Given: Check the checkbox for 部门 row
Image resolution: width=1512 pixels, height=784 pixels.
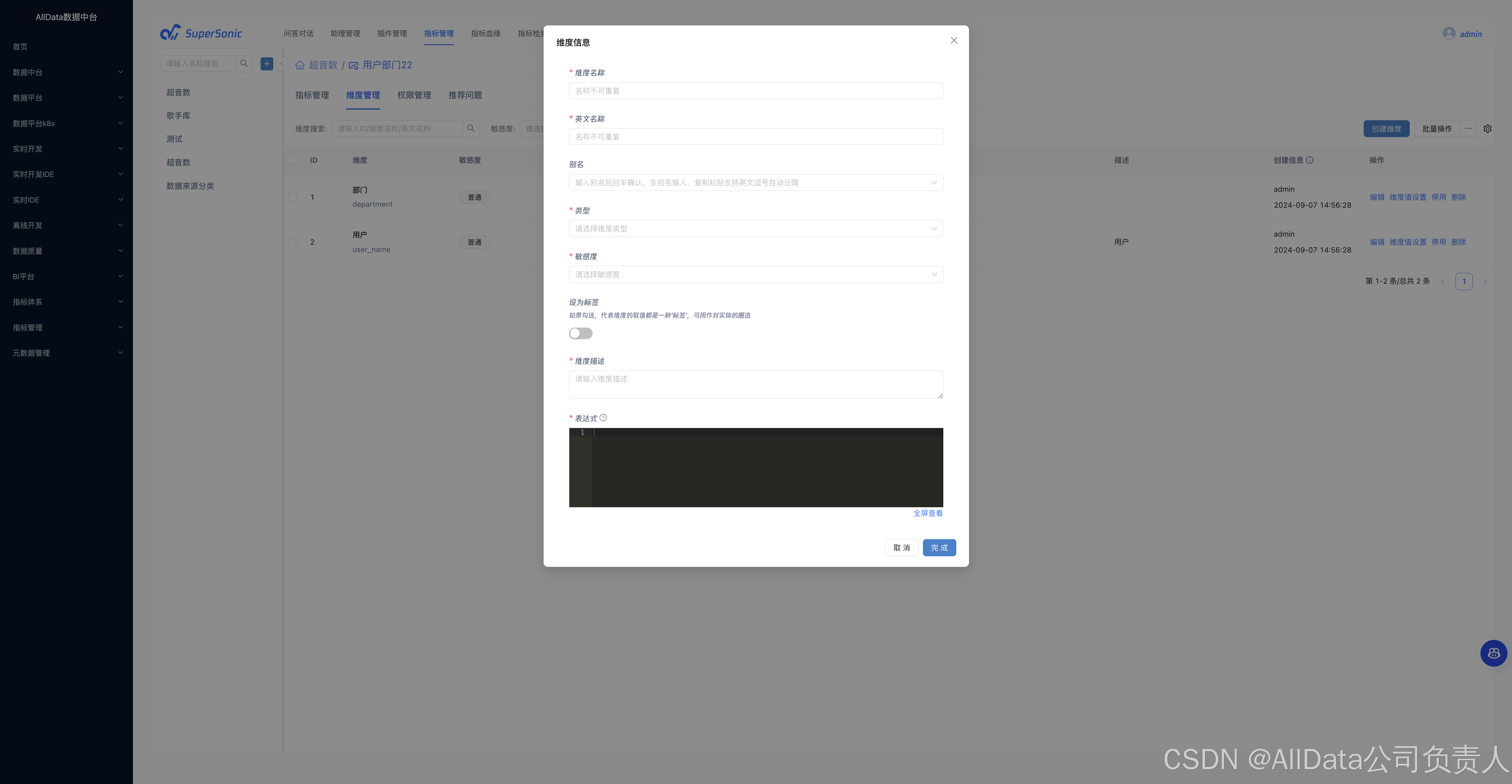Looking at the screenshot, I should (x=293, y=197).
